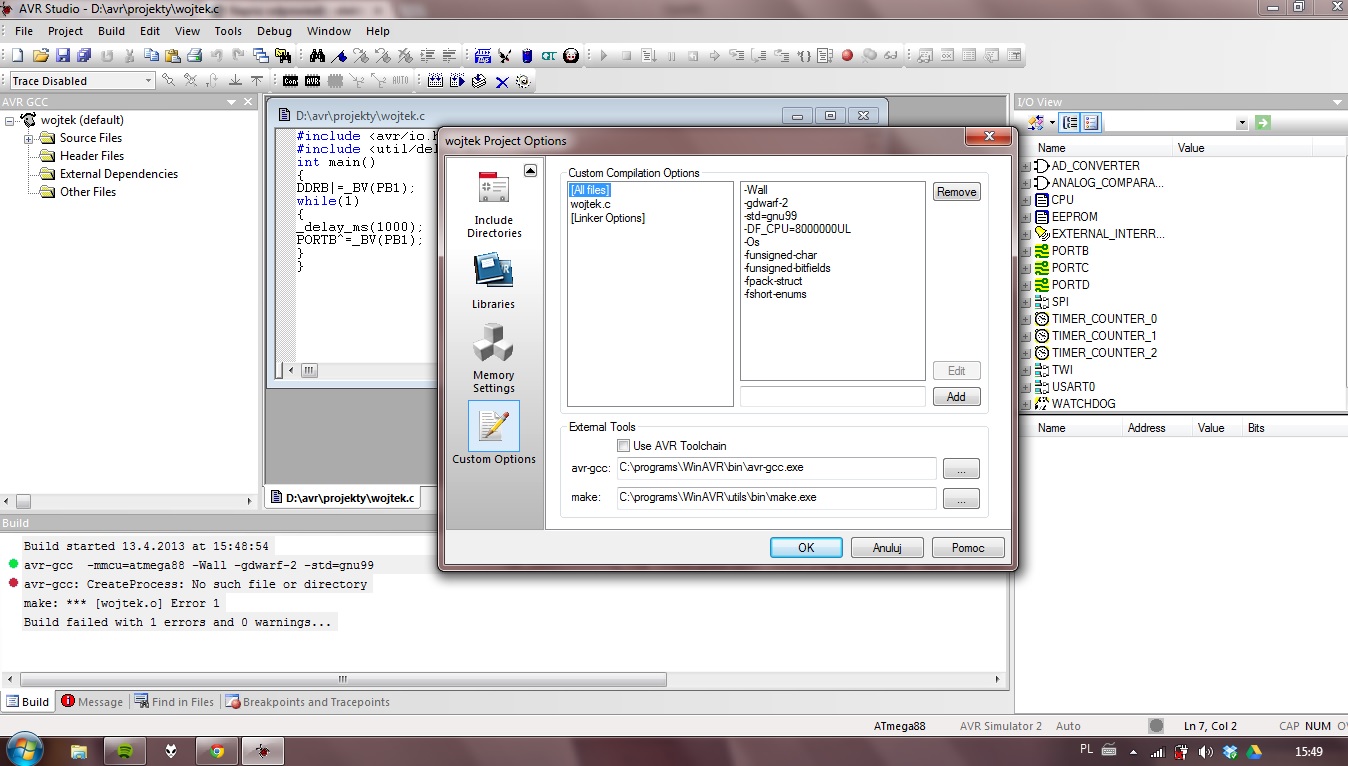Click the Remove button
Image resolution: width=1348 pixels, height=766 pixels.
pyautogui.click(x=956, y=192)
